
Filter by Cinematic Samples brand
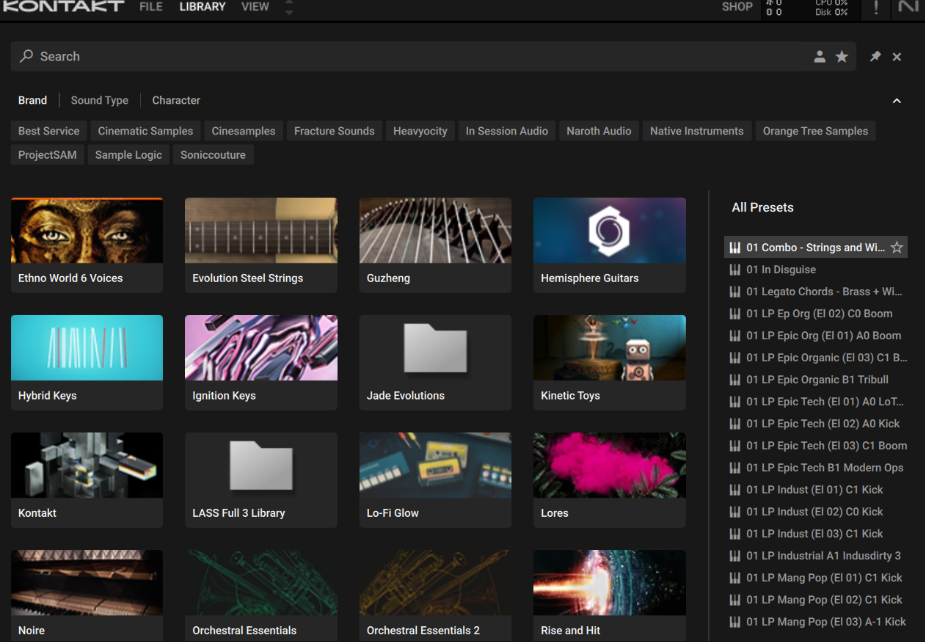point(145,131)
